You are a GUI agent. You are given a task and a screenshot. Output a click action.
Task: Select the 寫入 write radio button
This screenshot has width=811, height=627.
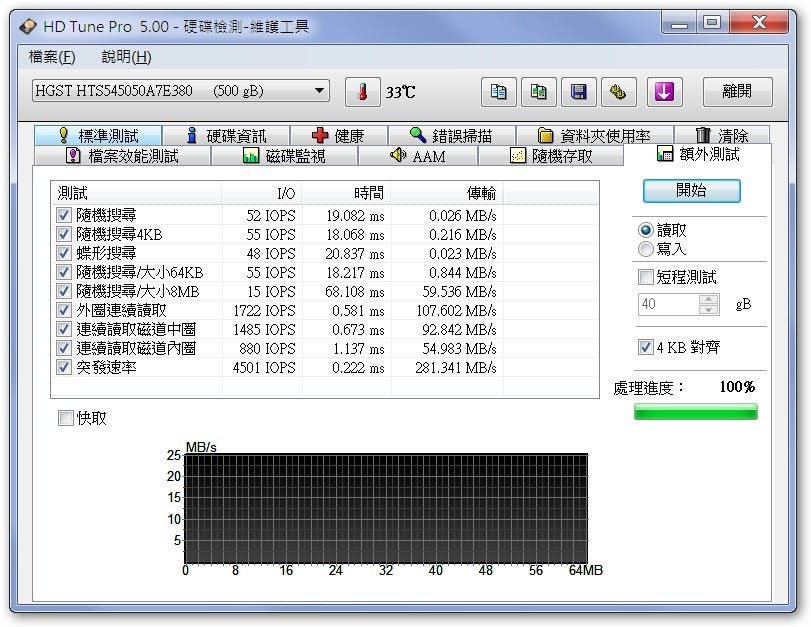coord(646,249)
